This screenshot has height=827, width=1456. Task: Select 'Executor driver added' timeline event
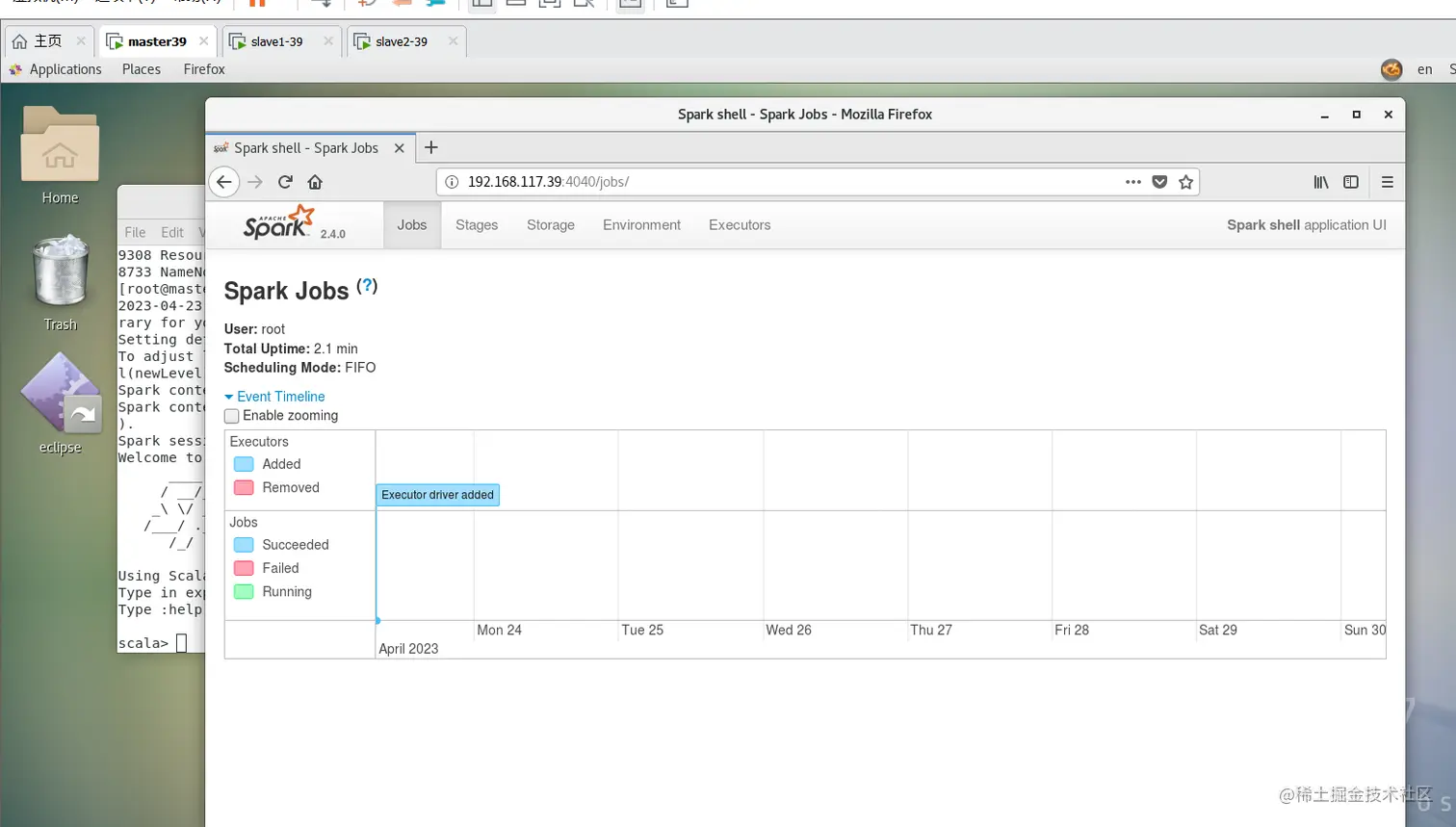pyautogui.click(x=438, y=495)
